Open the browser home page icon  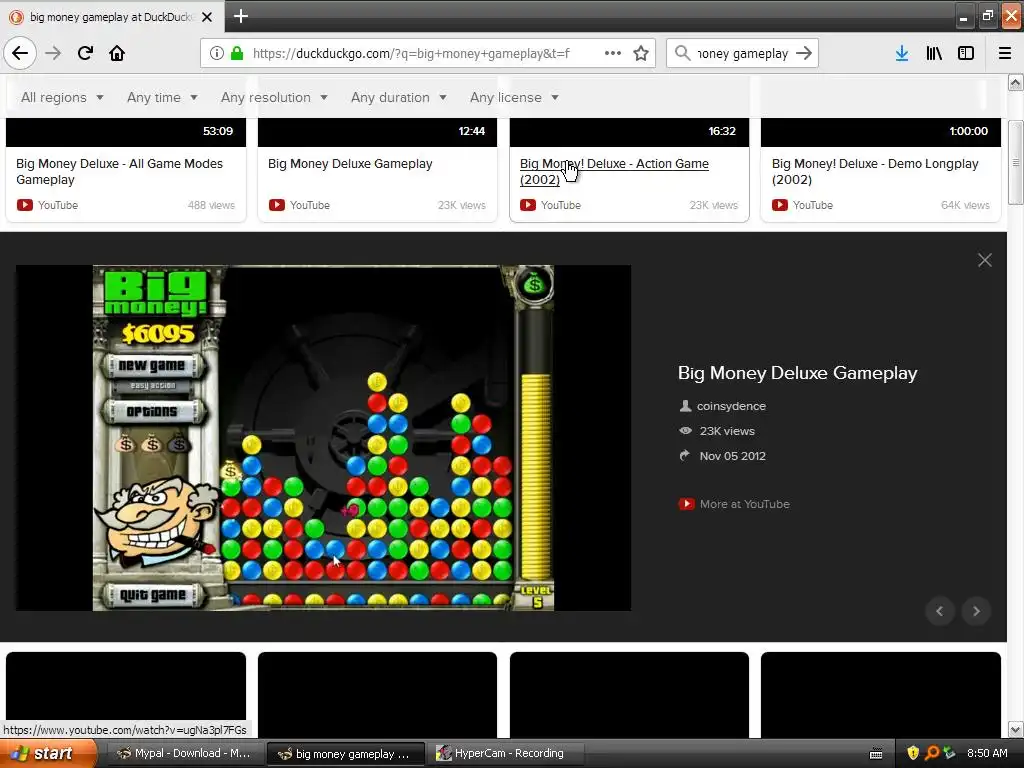pos(117,53)
